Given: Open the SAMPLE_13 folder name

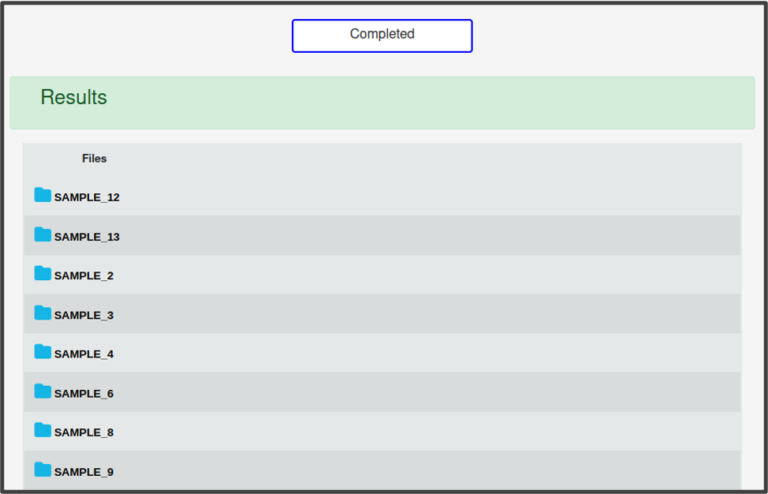Looking at the screenshot, I should pyautogui.click(x=87, y=237).
